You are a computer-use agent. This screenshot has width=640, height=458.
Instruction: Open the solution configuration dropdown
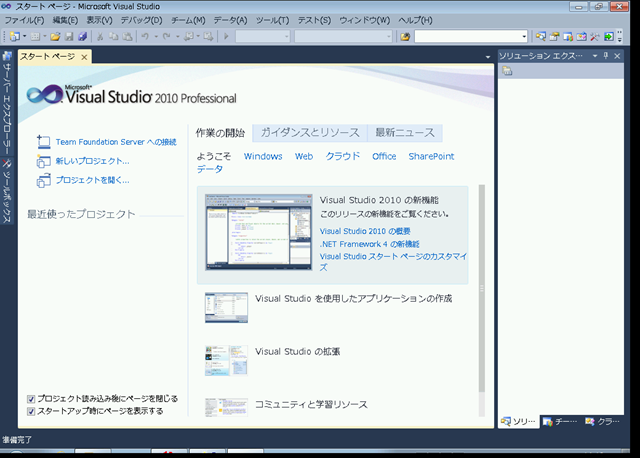click(x=286, y=37)
